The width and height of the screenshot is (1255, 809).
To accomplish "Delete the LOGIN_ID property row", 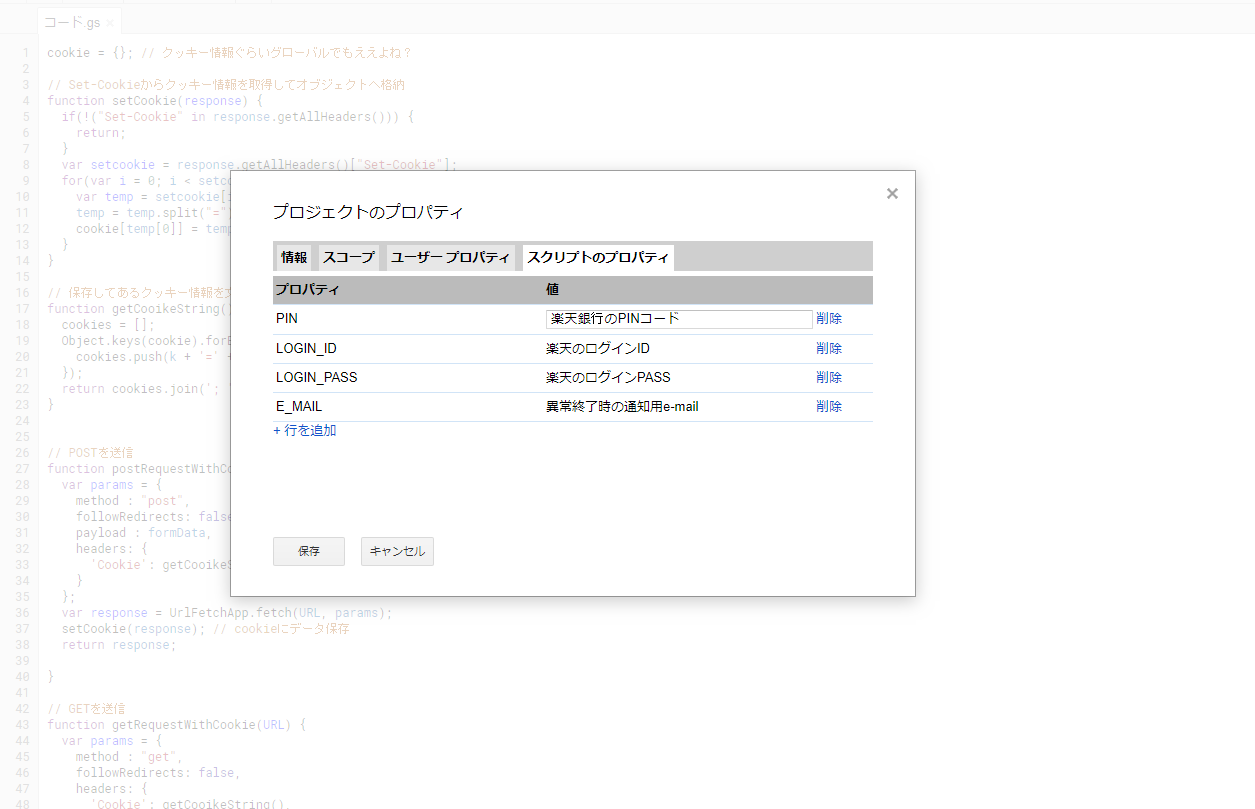I will (x=829, y=348).
